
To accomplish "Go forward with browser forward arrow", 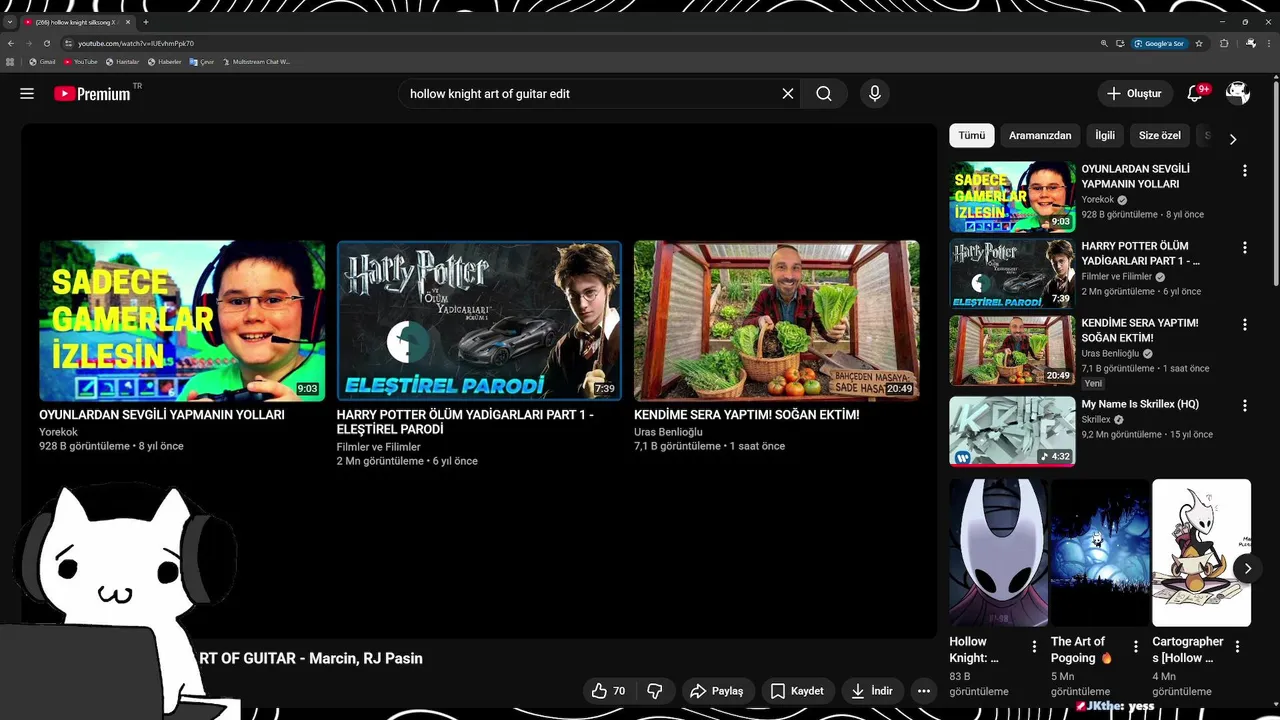I will click(x=28, y=43).
